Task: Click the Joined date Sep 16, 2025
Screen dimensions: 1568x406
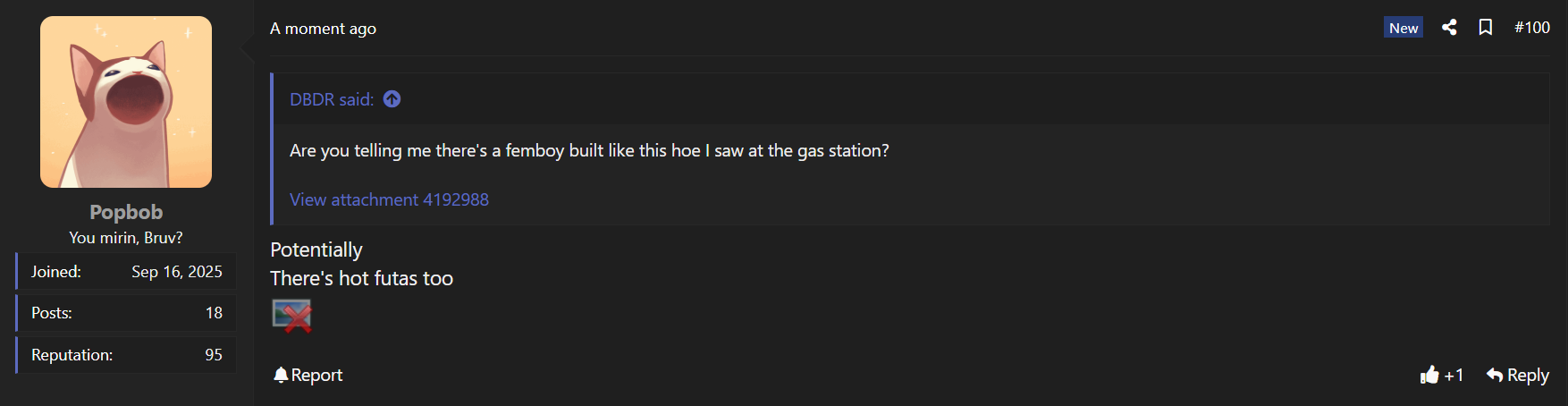Action: click(x=177, y=272)
